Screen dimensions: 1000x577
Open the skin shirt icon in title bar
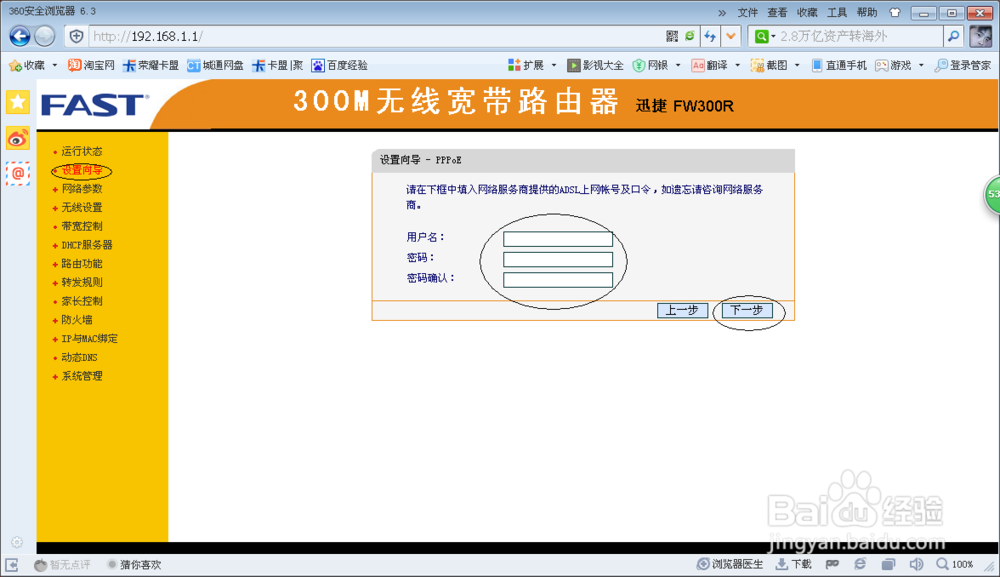tap(895, 12)
